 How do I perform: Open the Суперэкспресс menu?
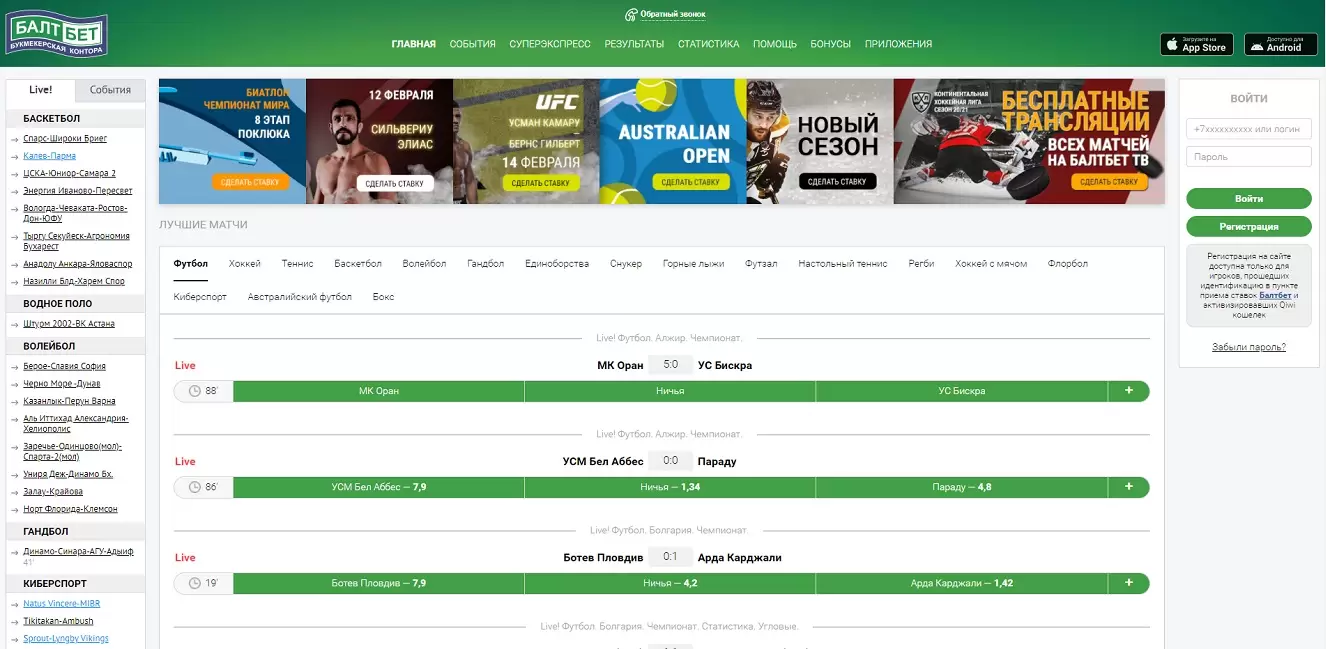point(550,44)
